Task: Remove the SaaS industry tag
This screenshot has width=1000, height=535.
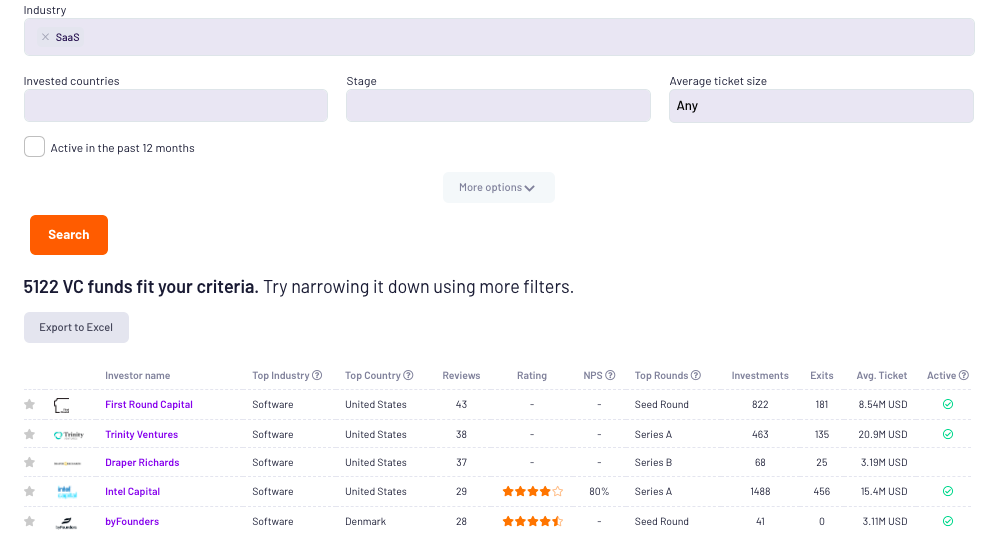Action: (45, 37)
